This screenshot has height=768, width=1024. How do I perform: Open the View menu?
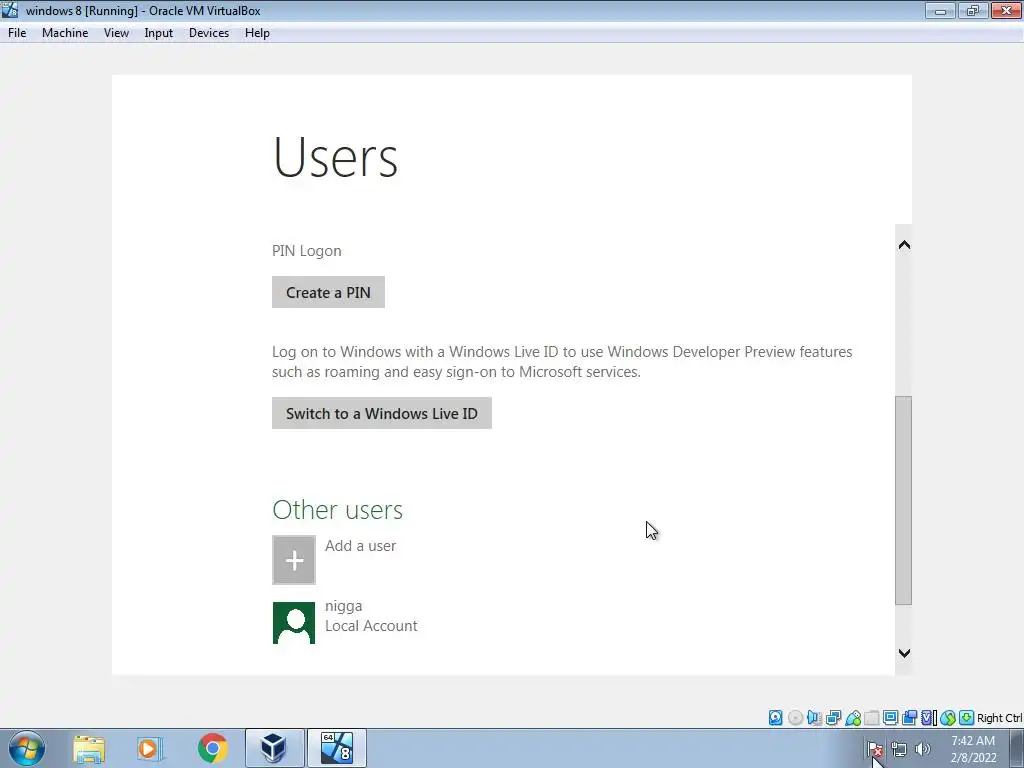pyautogui.click(x=116, y=33)
